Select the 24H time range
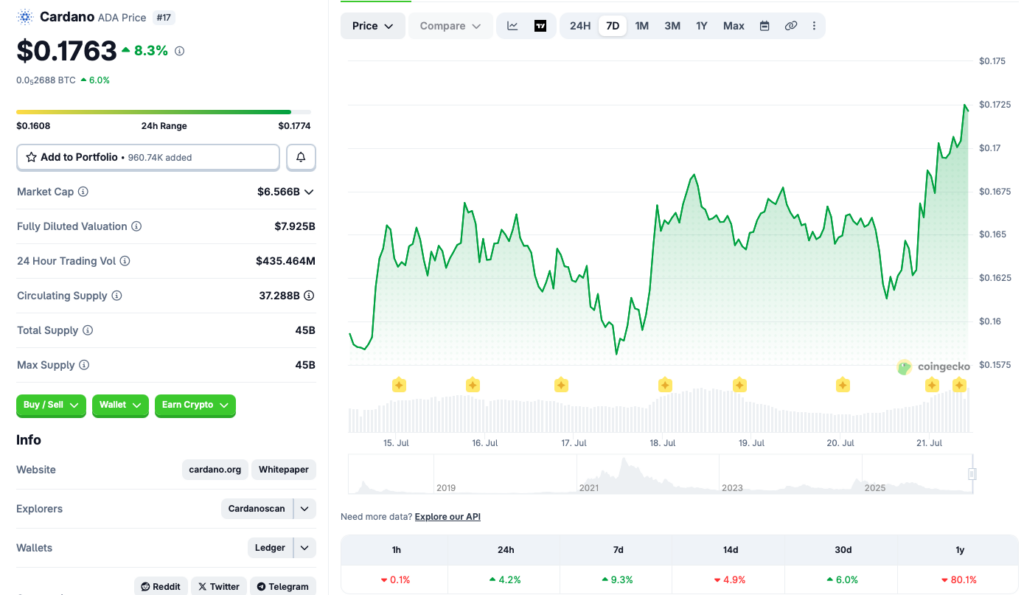This screenshot has height=595, width=1024. (x=580, y=26)
